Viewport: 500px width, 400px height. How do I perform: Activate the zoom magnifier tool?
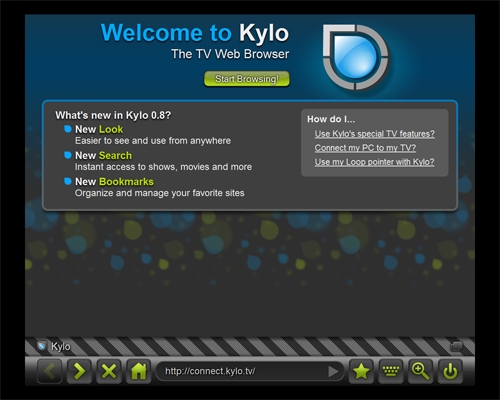coord(420,371)
